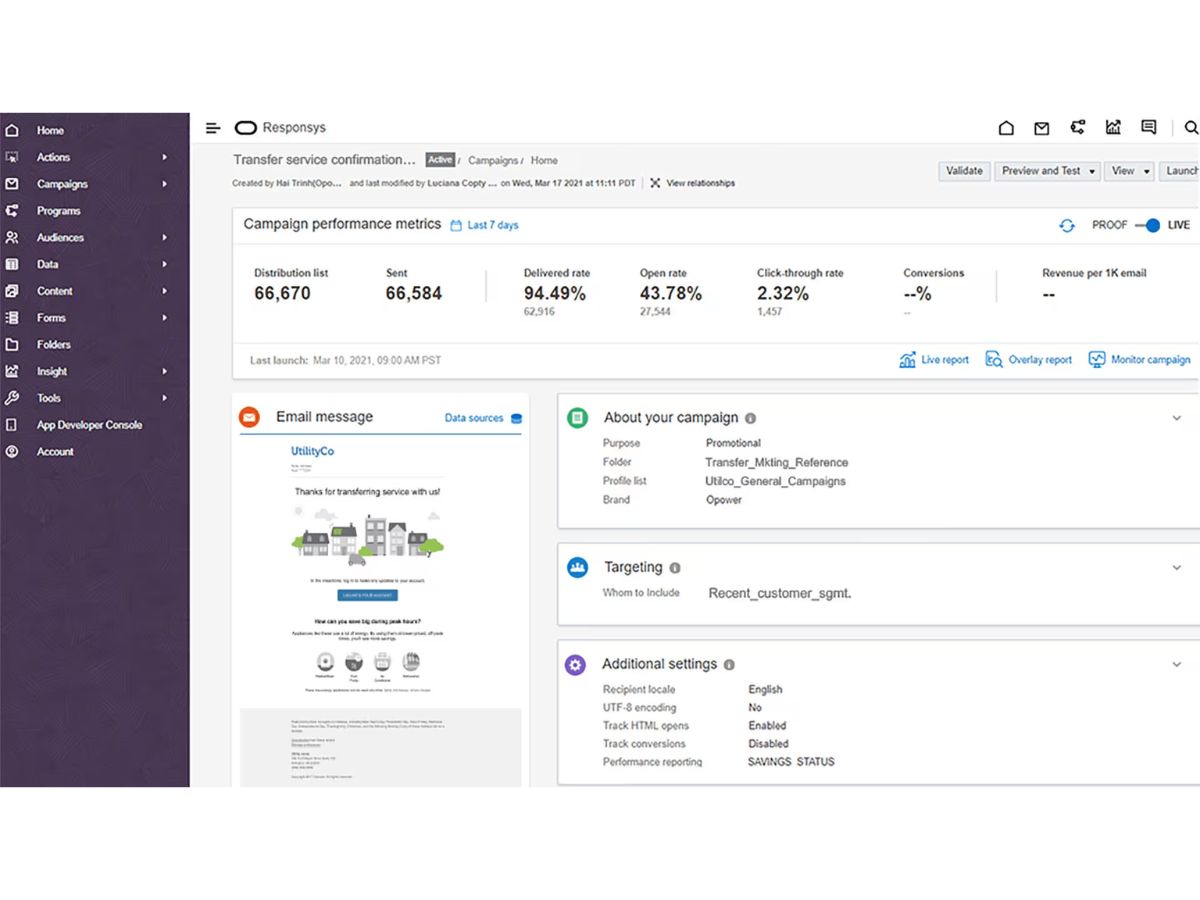1200x900 pixels.
Task: Collapse the Additional settings panel chevron
Action: click(1177, 664)
